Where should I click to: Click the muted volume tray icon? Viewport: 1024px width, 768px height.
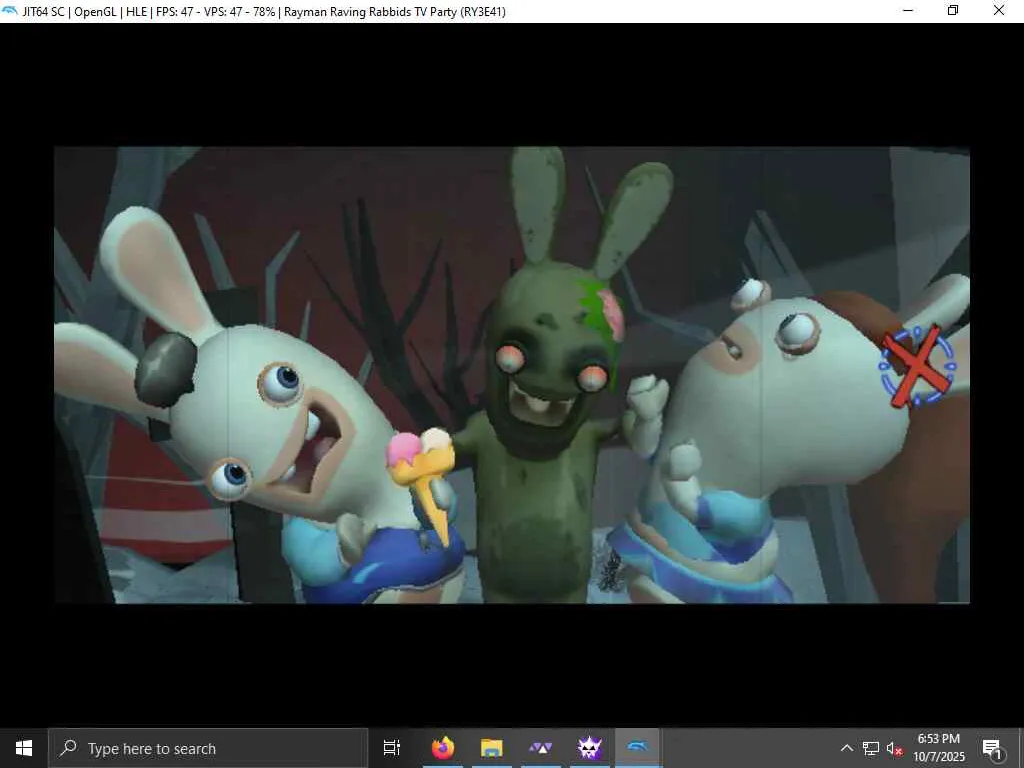tap(895, 749)
